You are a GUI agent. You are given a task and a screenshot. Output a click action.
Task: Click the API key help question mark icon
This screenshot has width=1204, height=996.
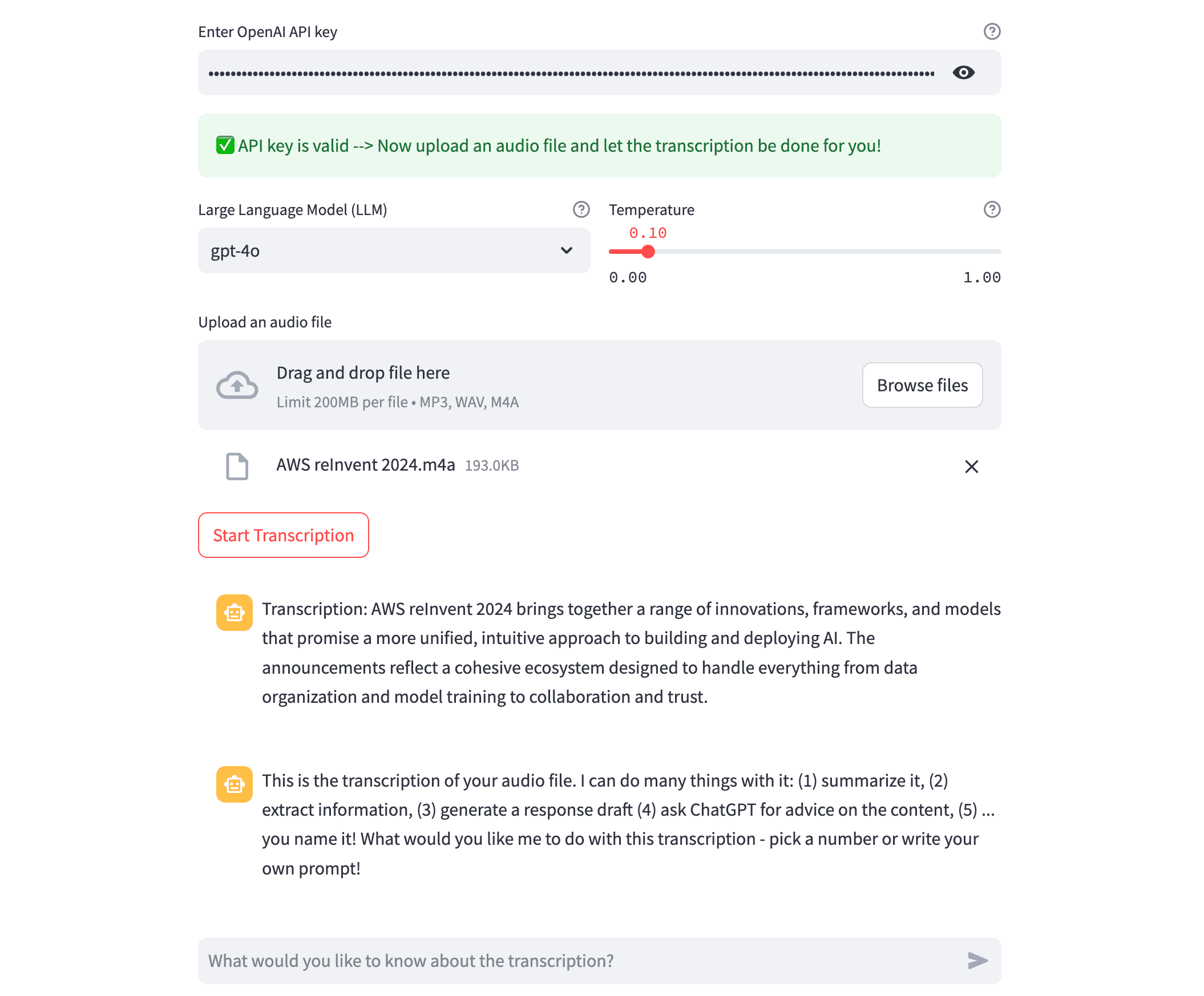coord(991,31)
